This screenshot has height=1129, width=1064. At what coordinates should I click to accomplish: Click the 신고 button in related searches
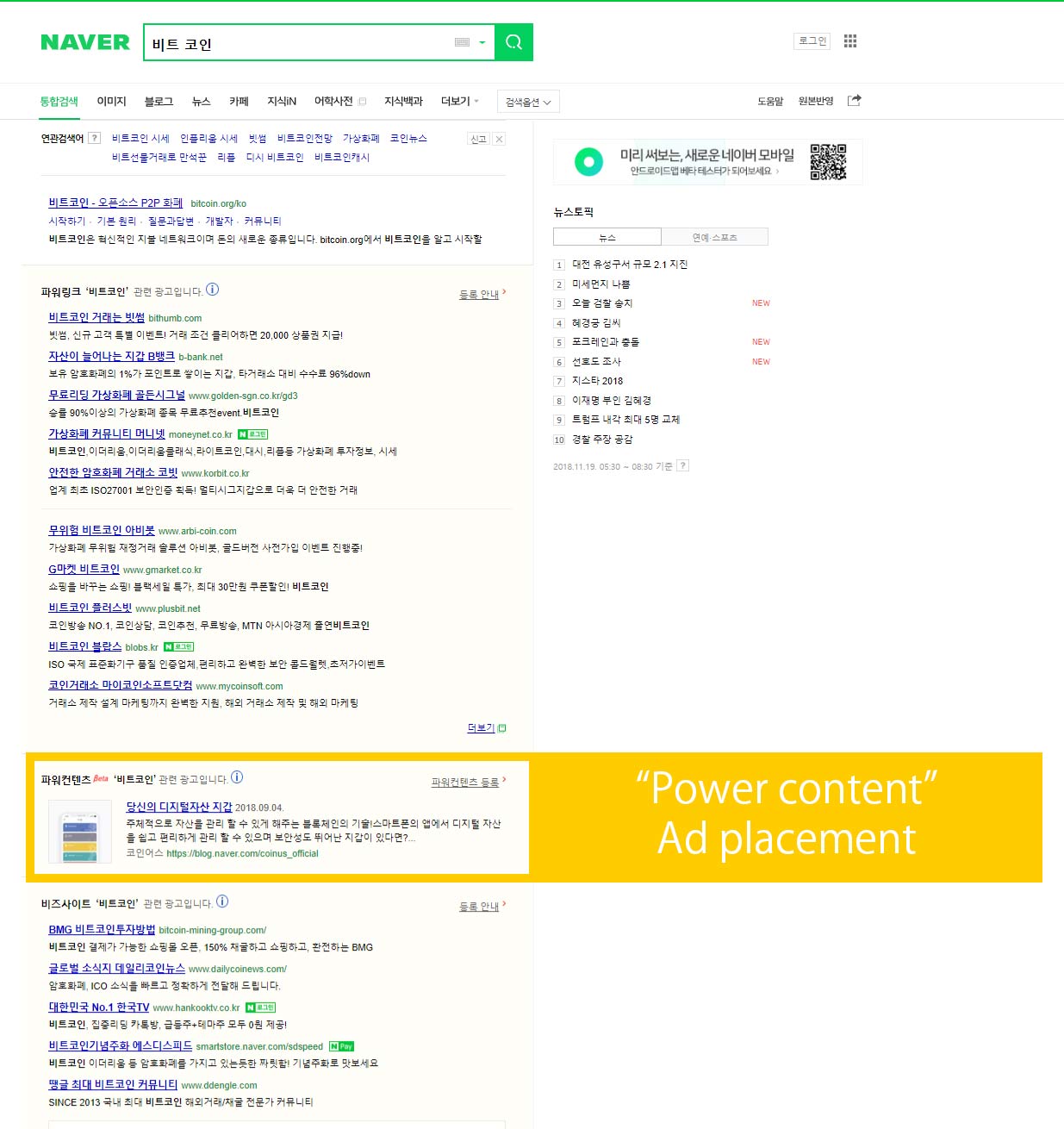(478, 139)
